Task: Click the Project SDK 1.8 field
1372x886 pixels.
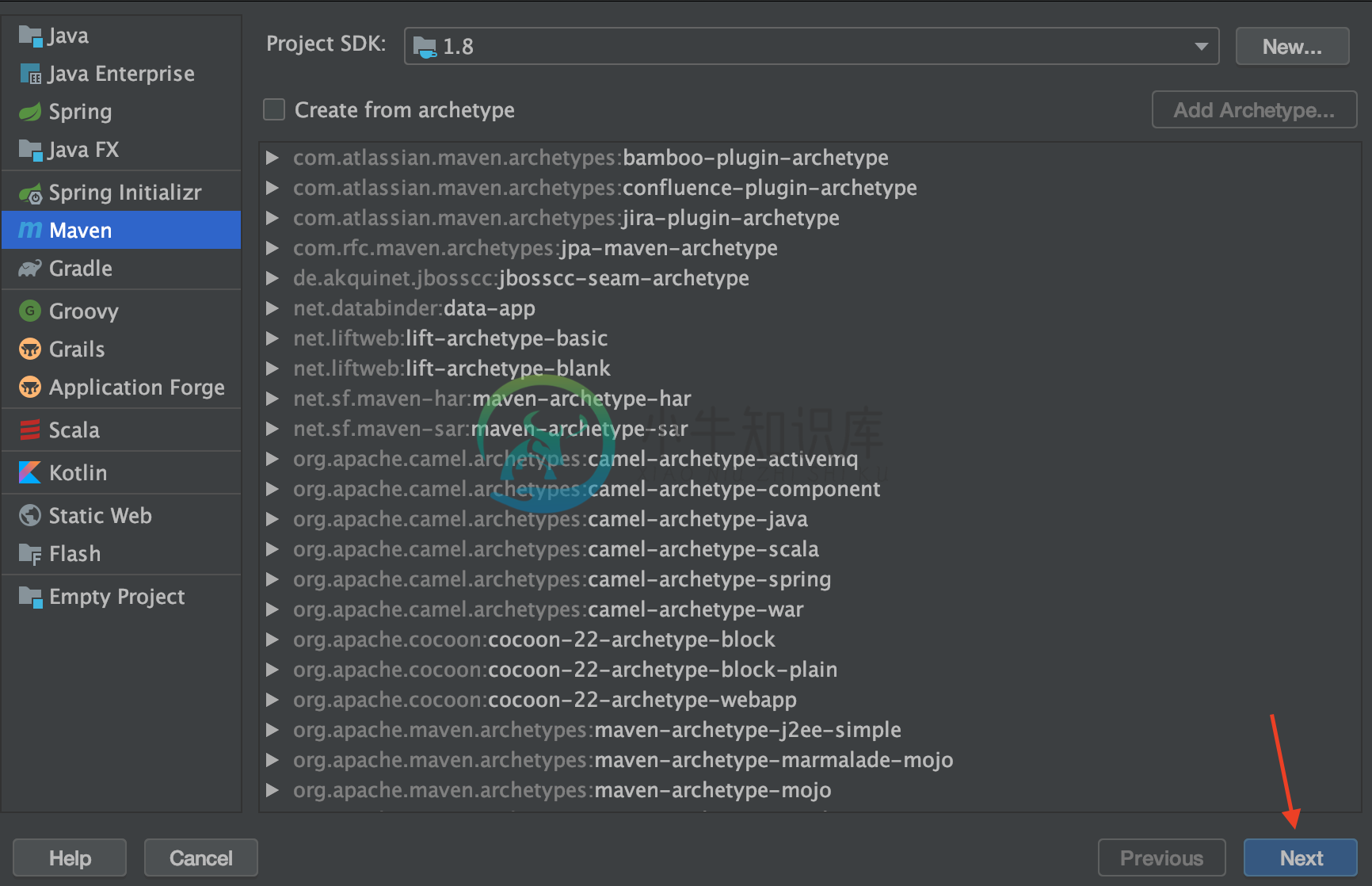Action: pyautogui.click(x=811, y=46)
